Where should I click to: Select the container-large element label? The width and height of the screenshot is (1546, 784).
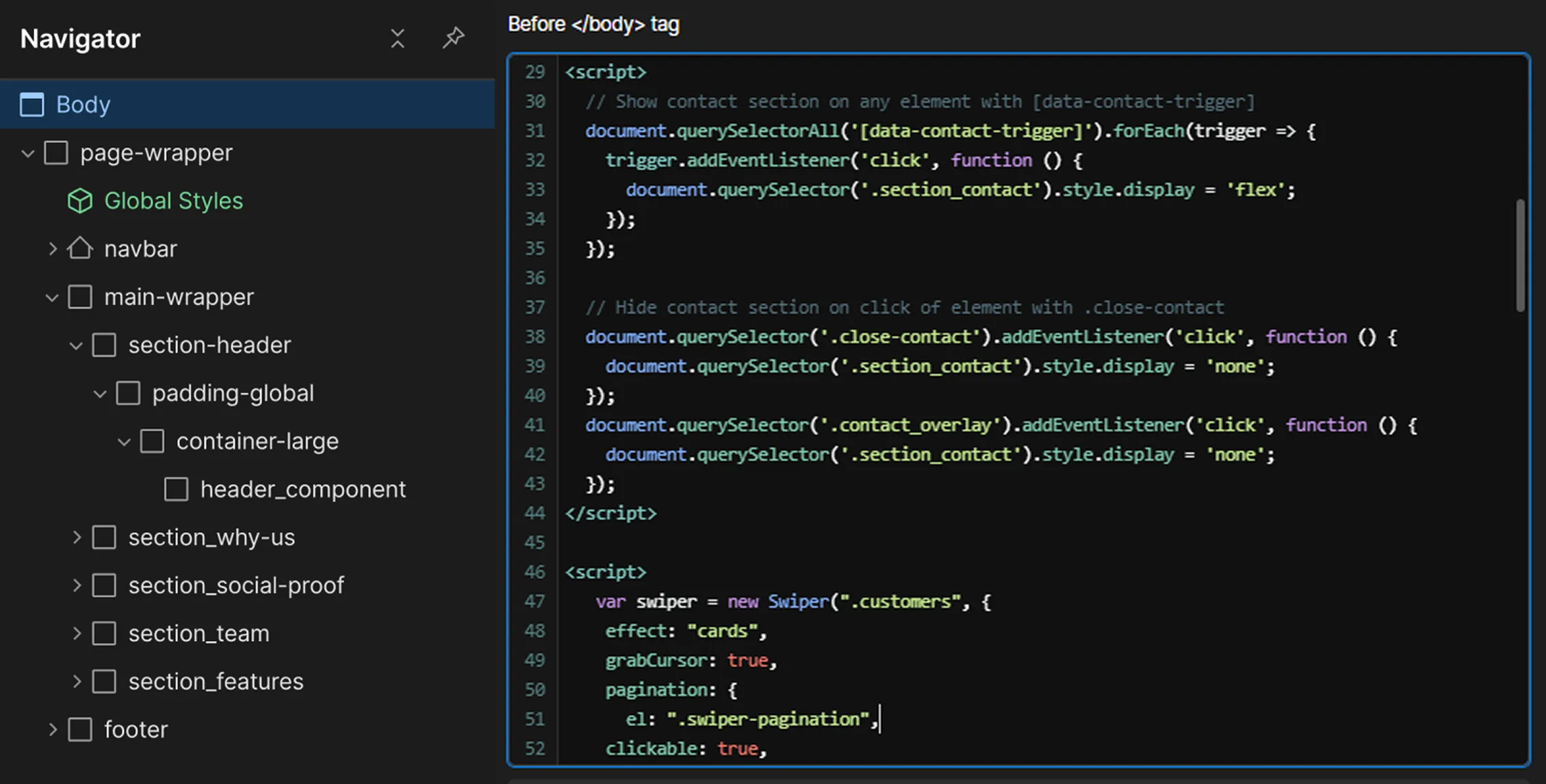click(257, 441)
